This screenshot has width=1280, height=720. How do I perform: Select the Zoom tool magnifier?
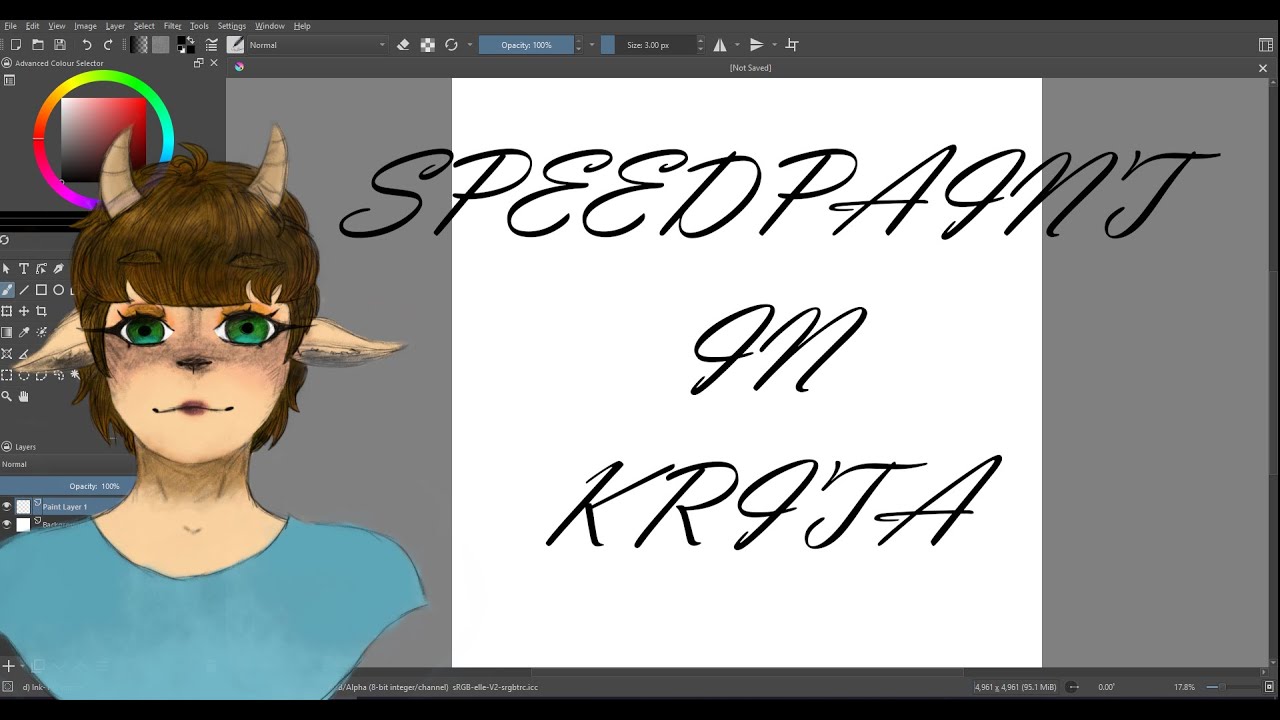[7, 396]
